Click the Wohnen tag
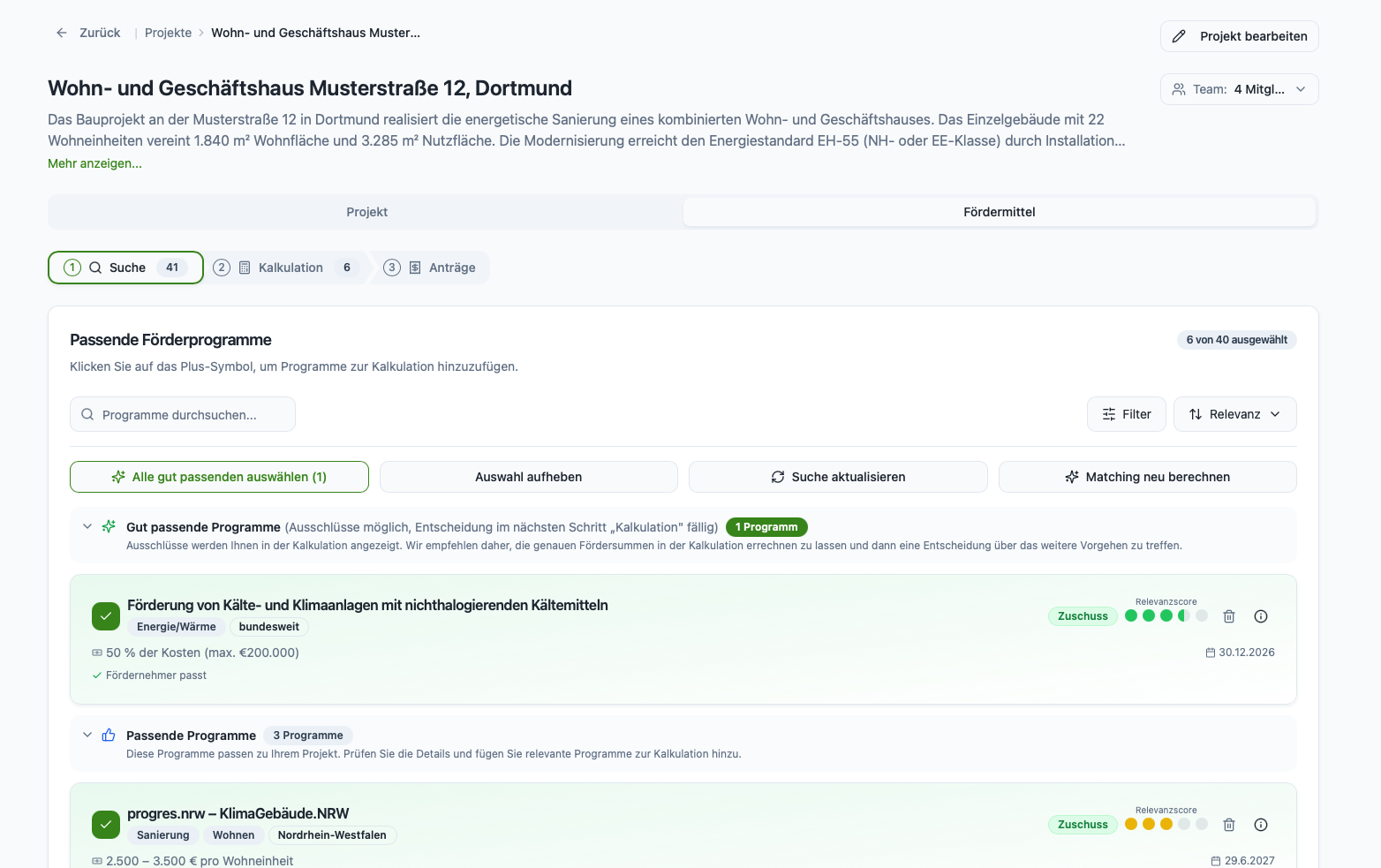This screenshot has width=1381, height=868. pyautogui.click(x=233, y=835)
